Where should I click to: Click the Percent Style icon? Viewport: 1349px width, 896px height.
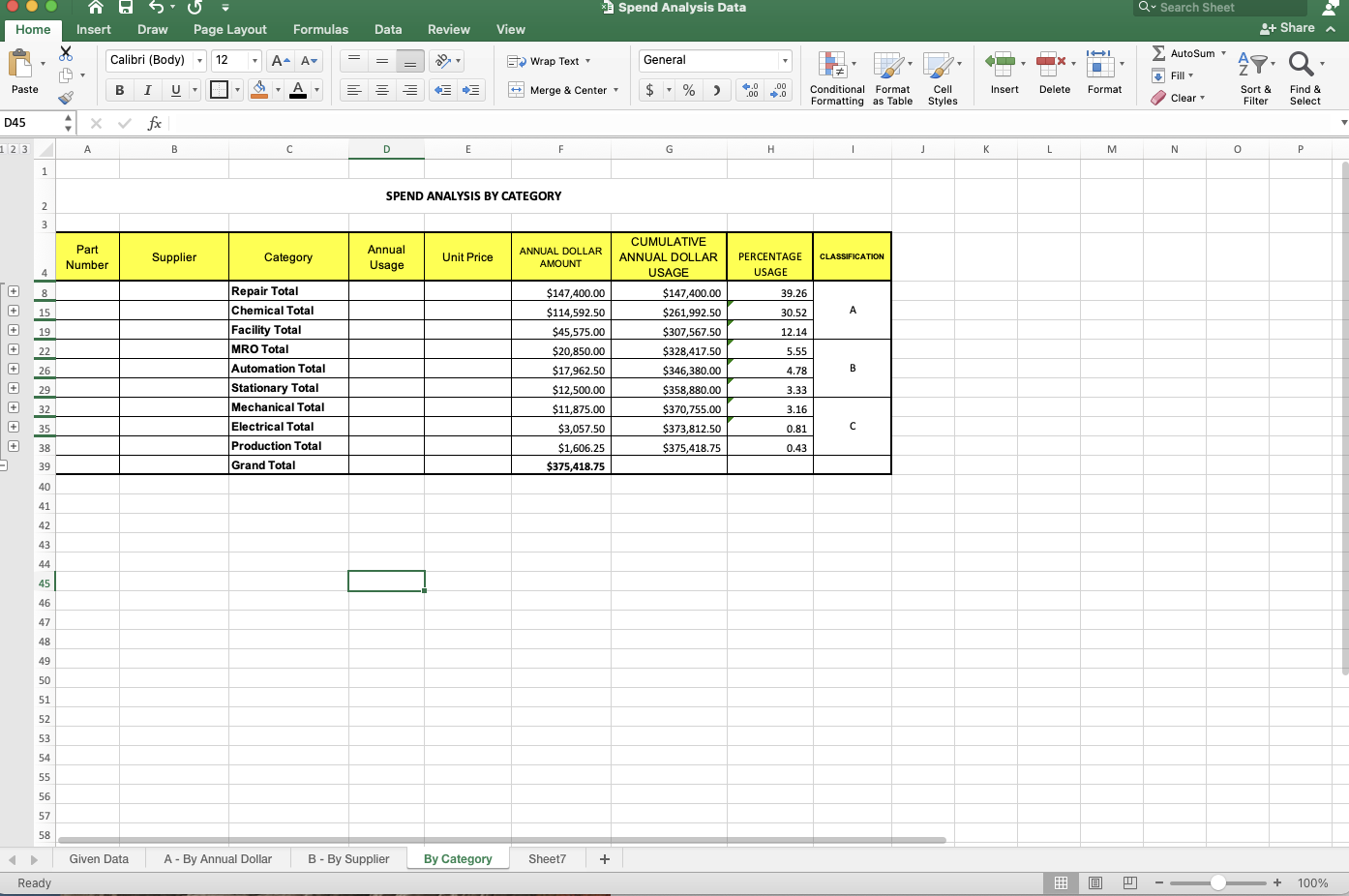point(688,88)
